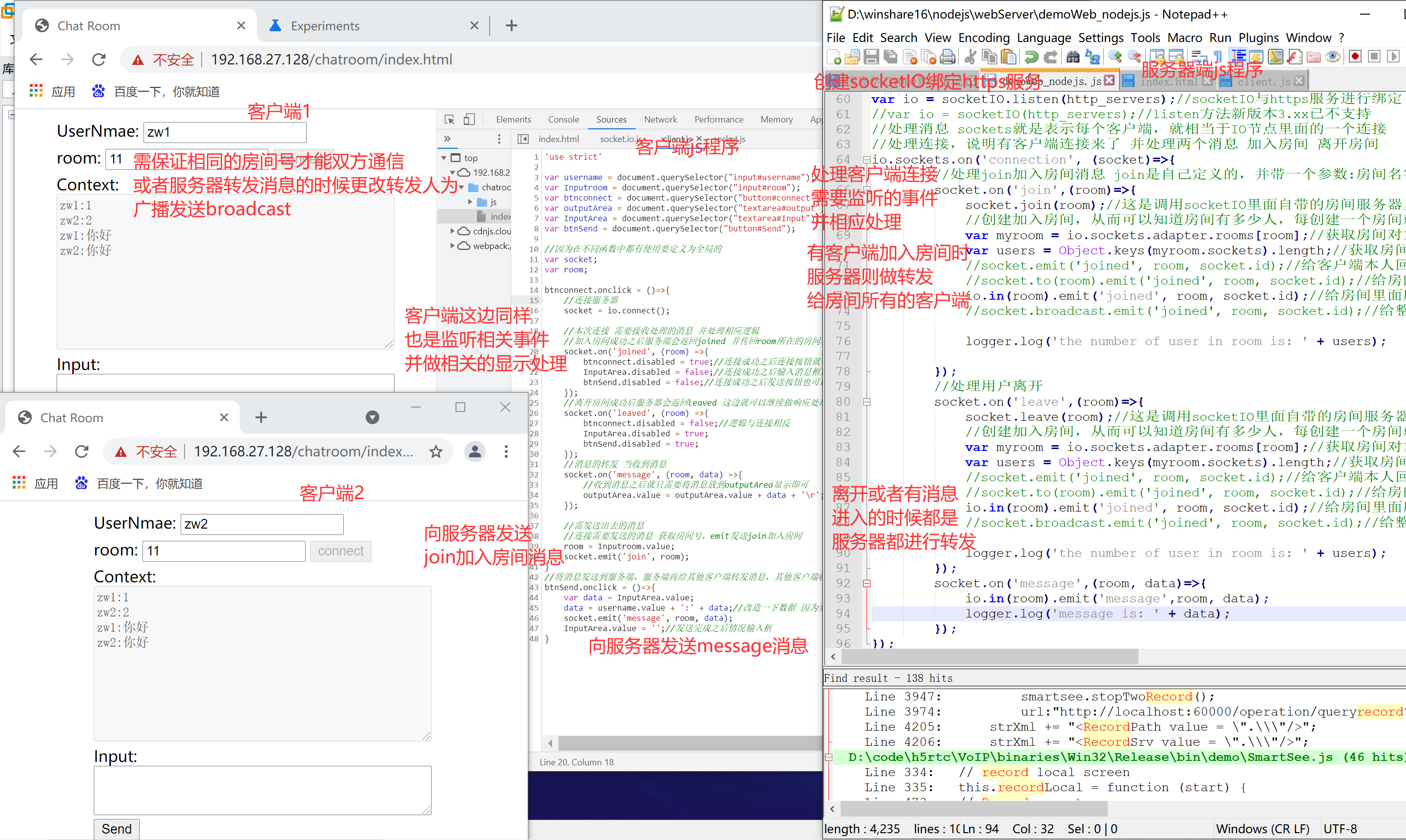Toggle DevTools device toolbar icon

(469, 120)
